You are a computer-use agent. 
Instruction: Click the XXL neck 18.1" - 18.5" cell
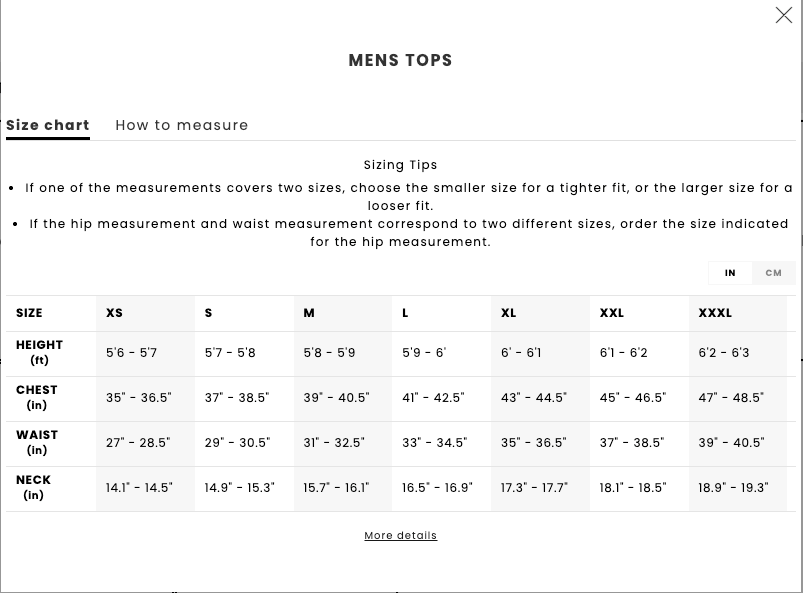tap(639, 488)
